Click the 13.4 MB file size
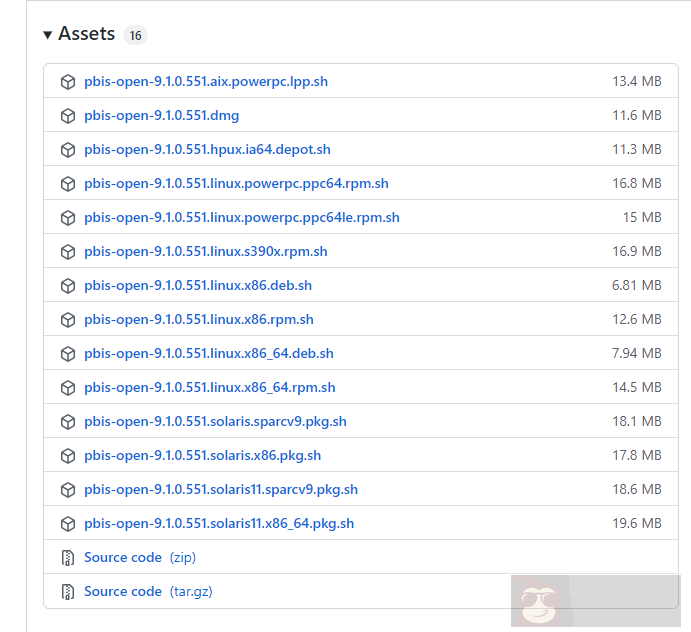This screenshot has width=691, height=632. [637, 81]
